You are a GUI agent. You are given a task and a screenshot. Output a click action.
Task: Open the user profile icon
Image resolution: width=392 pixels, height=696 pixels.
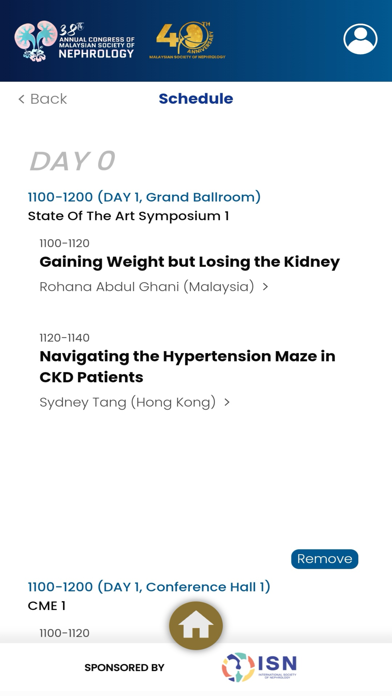(x=360, y=40)
